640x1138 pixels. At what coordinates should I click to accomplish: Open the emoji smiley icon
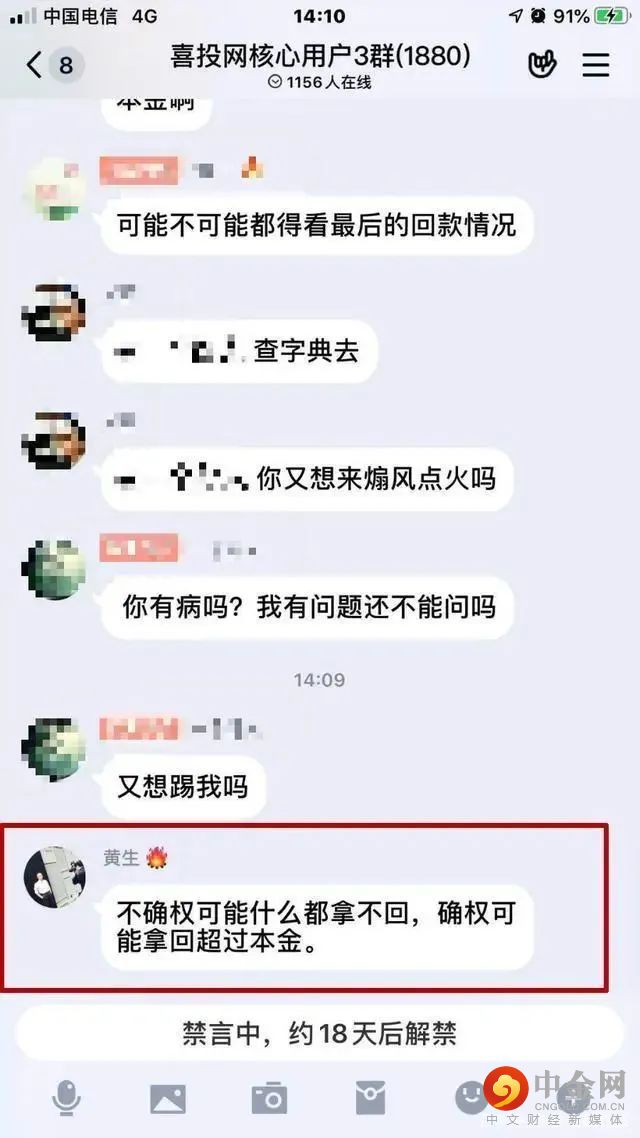point(470,1097)
